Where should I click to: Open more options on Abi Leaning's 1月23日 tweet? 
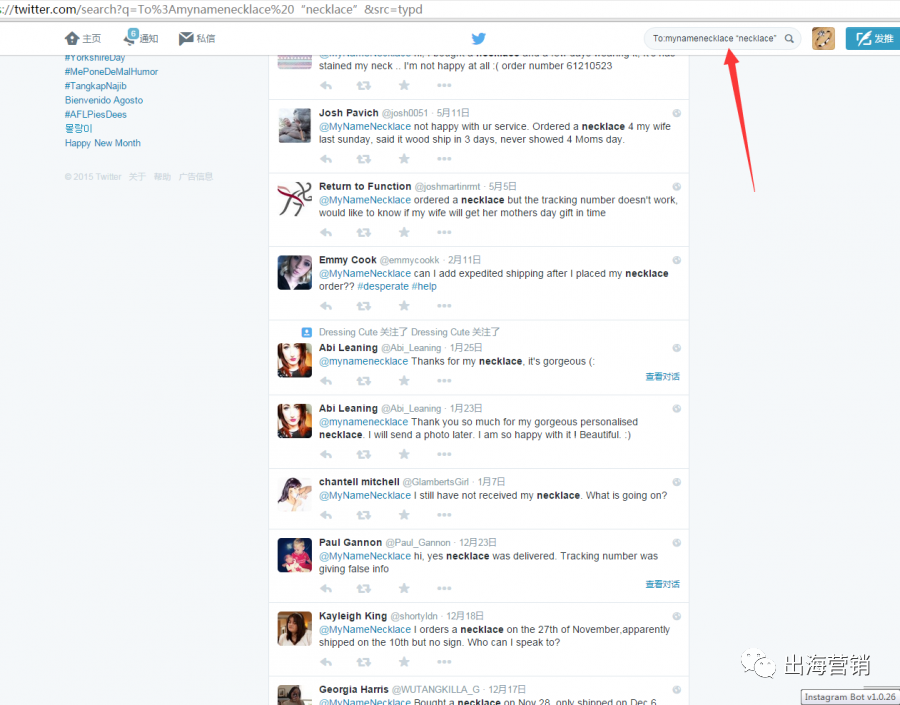tap(444, 454)
